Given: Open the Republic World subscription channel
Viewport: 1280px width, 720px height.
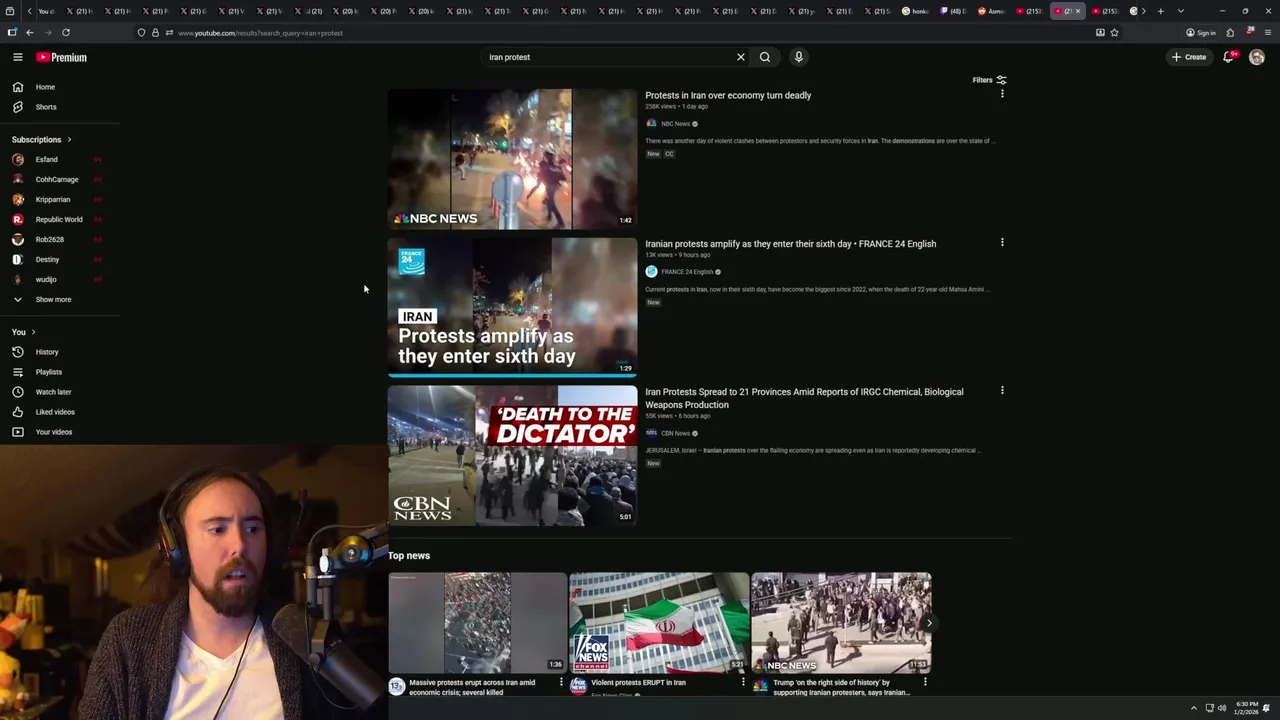Looking at the screenshot, I should (60, 219).
